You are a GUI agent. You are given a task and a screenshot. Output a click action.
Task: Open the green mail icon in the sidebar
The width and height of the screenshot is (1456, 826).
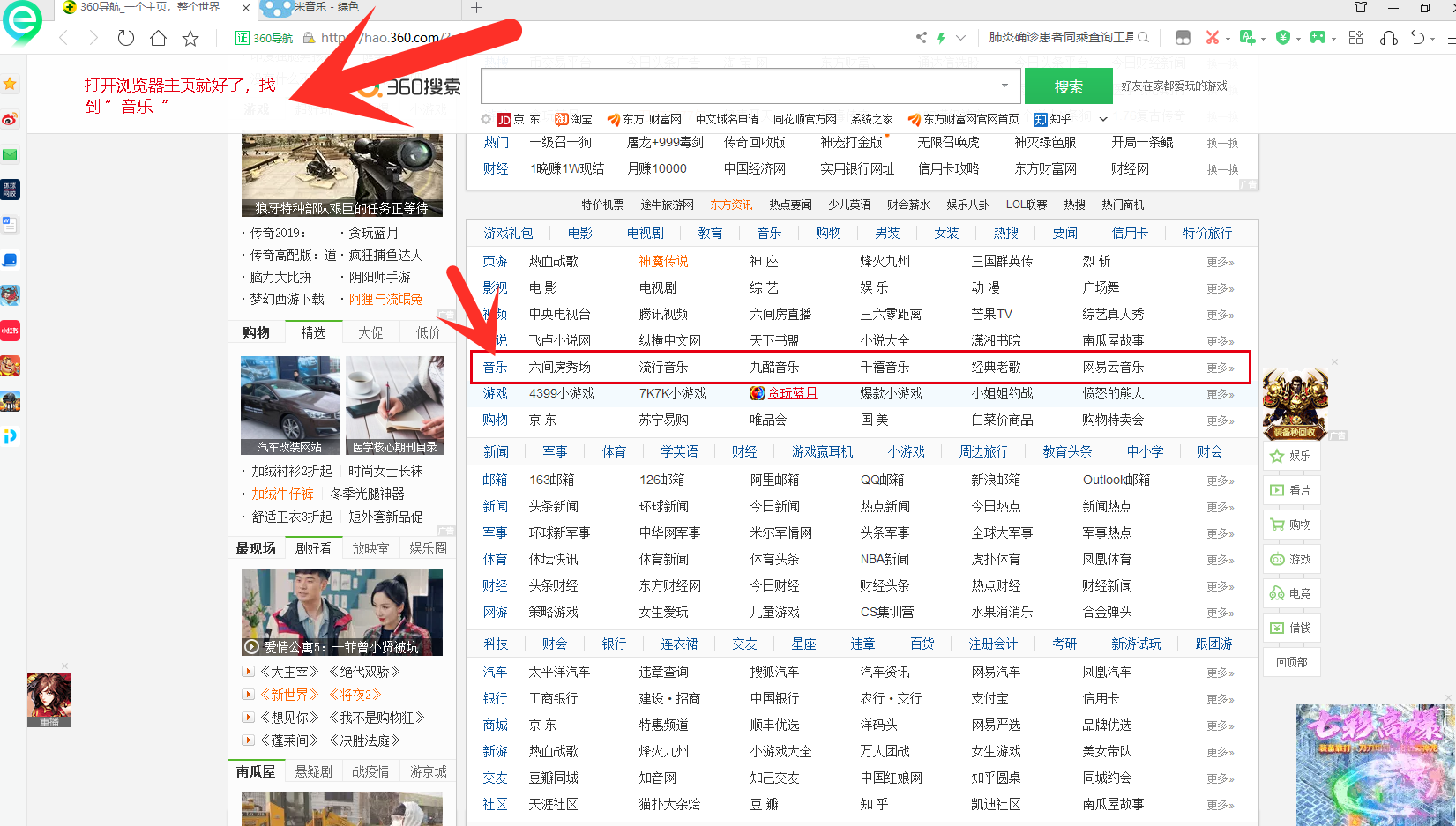click(x=10, y=154)
